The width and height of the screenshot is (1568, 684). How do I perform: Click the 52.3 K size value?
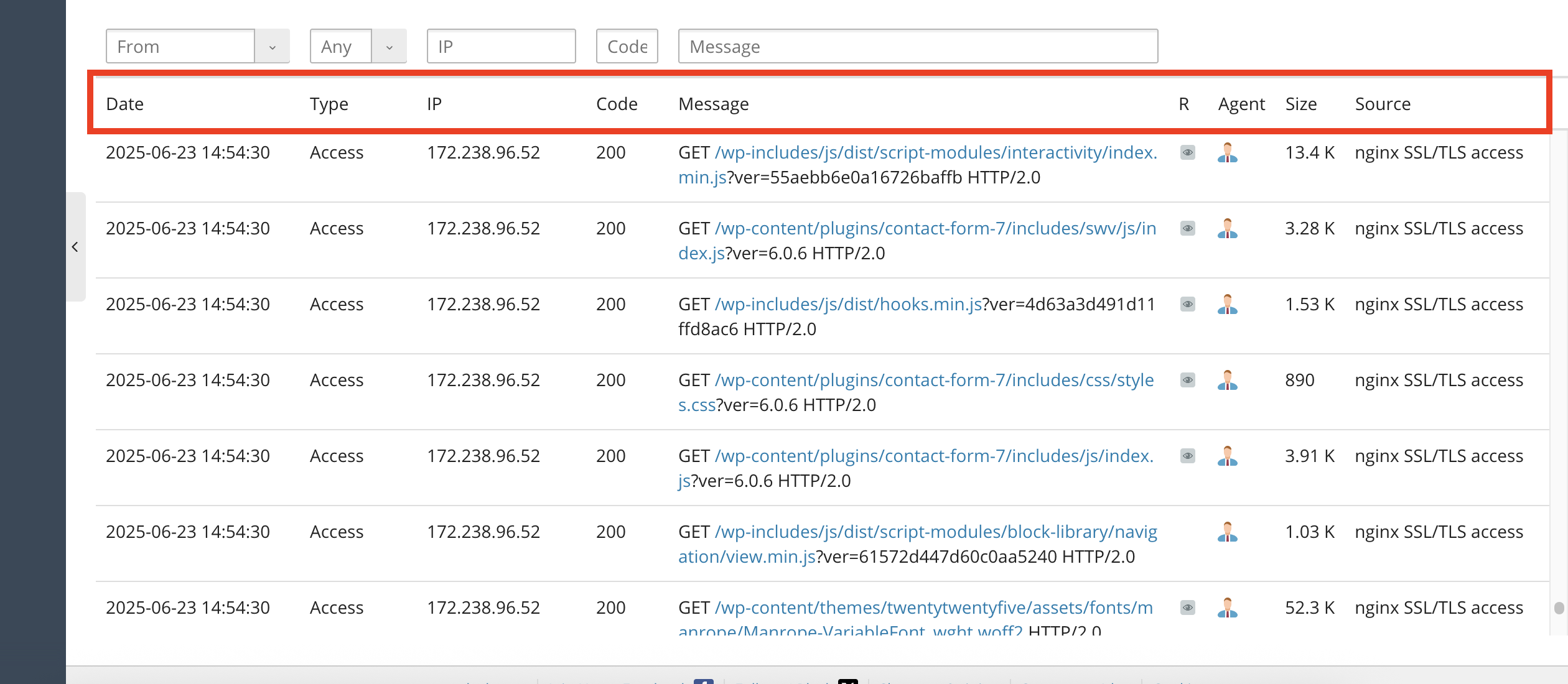tap(1310, 608)
